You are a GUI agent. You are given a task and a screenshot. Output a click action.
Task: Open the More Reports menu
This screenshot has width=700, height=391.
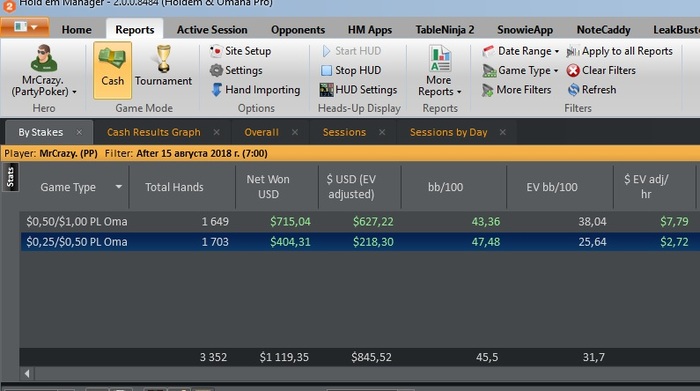(x=440, y=71)
